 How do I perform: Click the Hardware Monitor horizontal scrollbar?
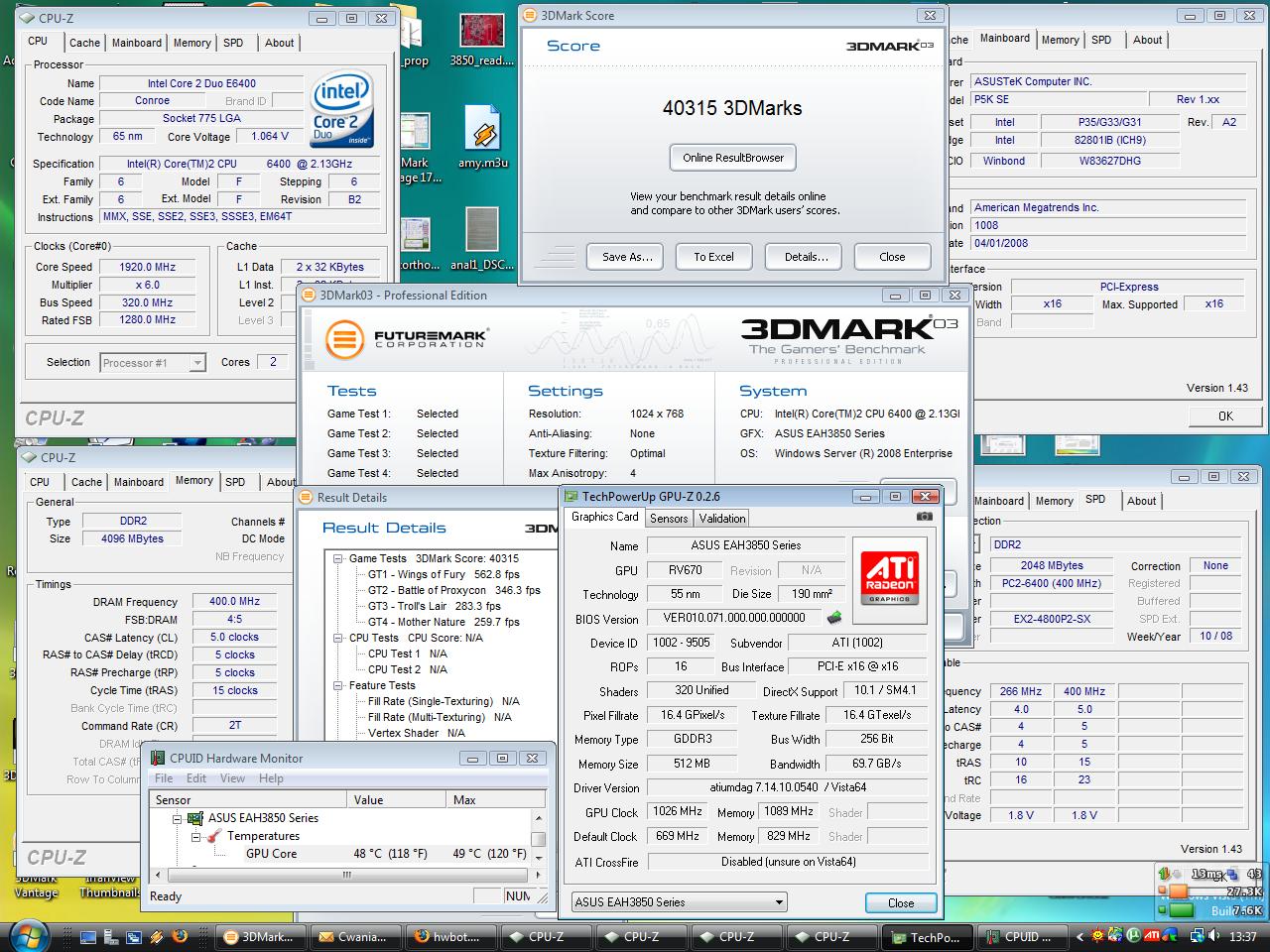click(x=347, y=876)
